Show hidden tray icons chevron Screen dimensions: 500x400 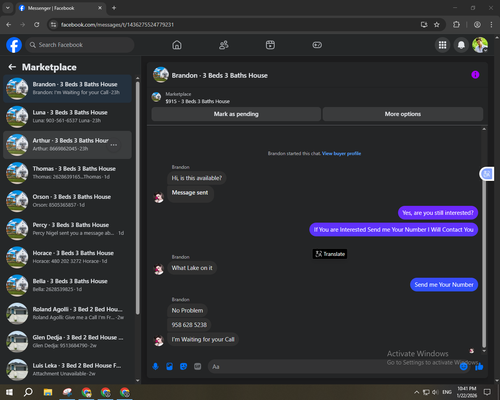[x=417, y=392]
